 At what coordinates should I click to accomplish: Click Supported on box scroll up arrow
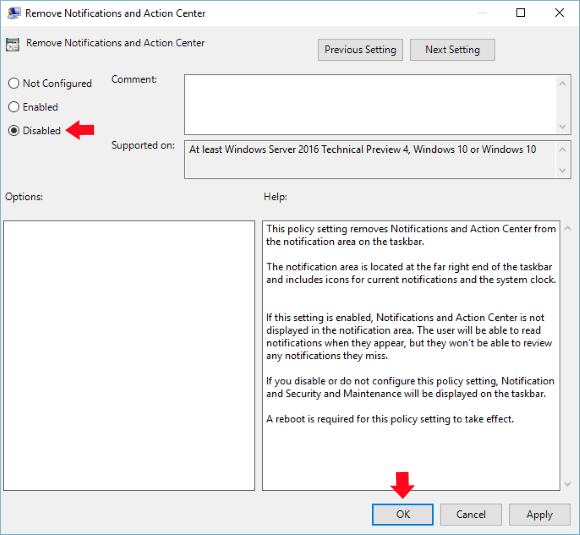tap(563, 149)
